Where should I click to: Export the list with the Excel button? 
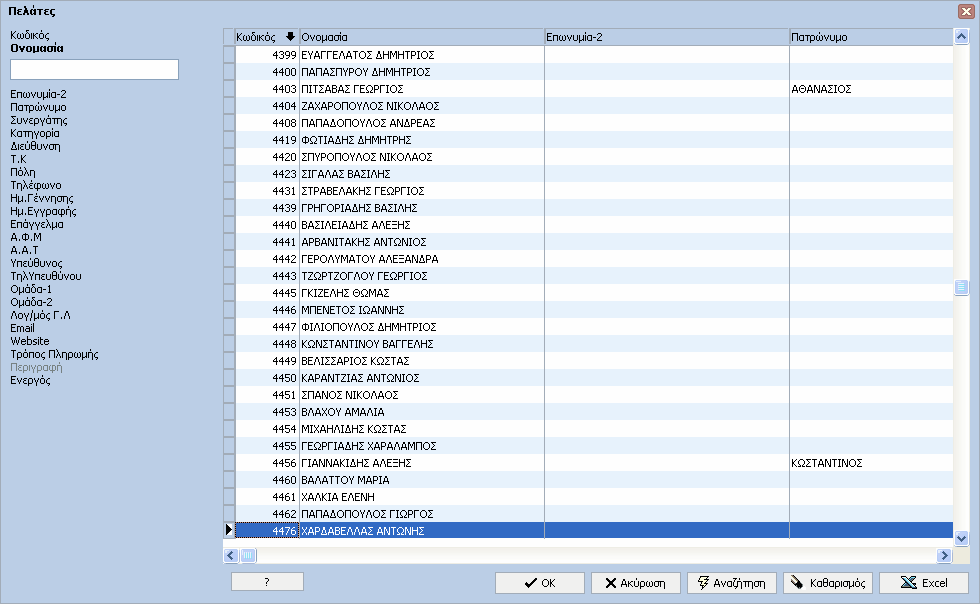pyautogui.click(x=924, y=583)
